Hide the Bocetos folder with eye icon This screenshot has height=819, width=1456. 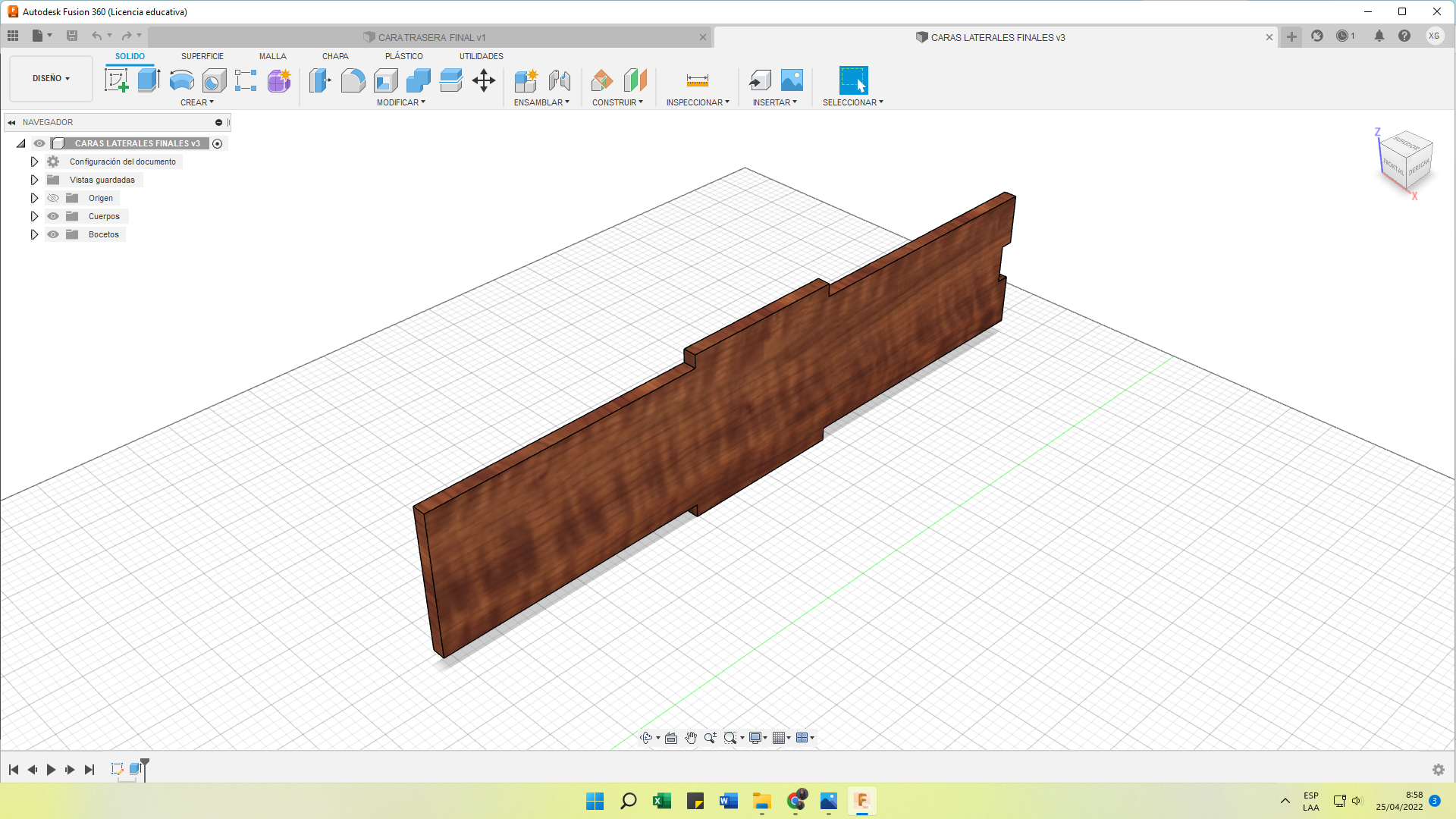pos(53,234)
